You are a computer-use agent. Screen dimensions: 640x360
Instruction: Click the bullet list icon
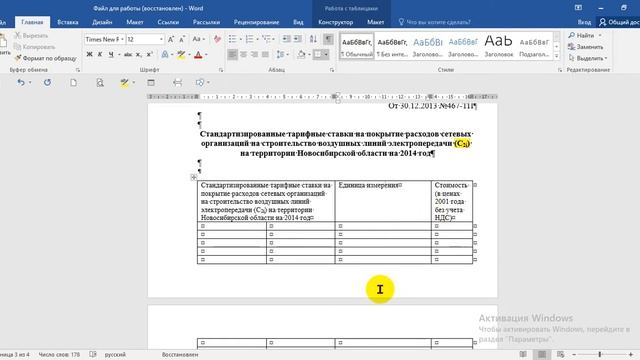232,39
